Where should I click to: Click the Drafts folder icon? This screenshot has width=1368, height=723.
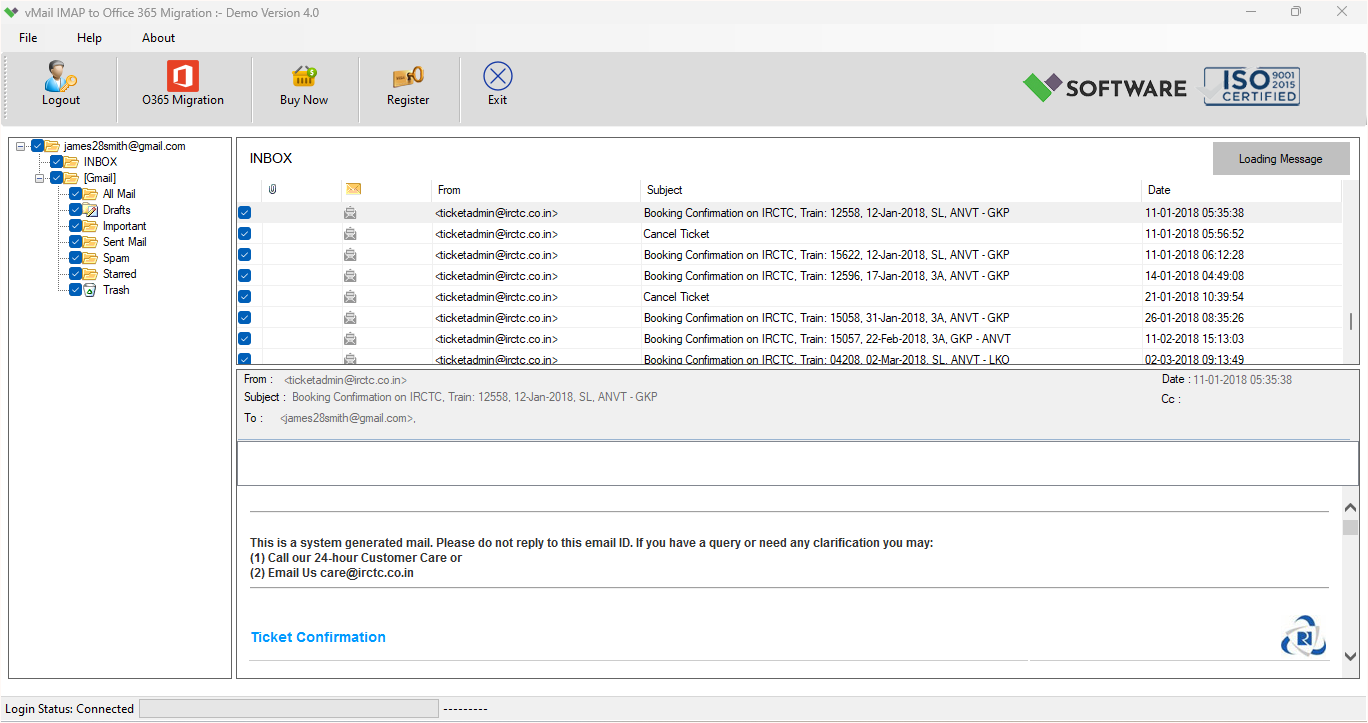tap(90, 210)
